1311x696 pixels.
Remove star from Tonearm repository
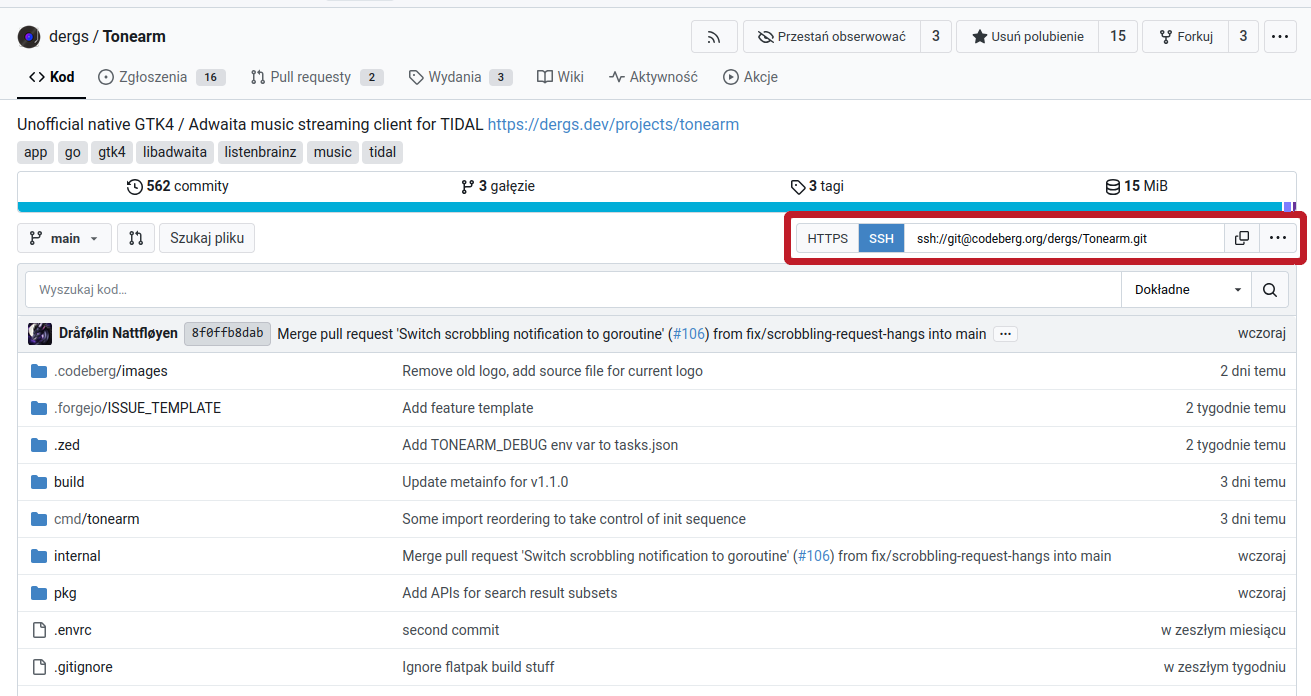coord(1027,37)
